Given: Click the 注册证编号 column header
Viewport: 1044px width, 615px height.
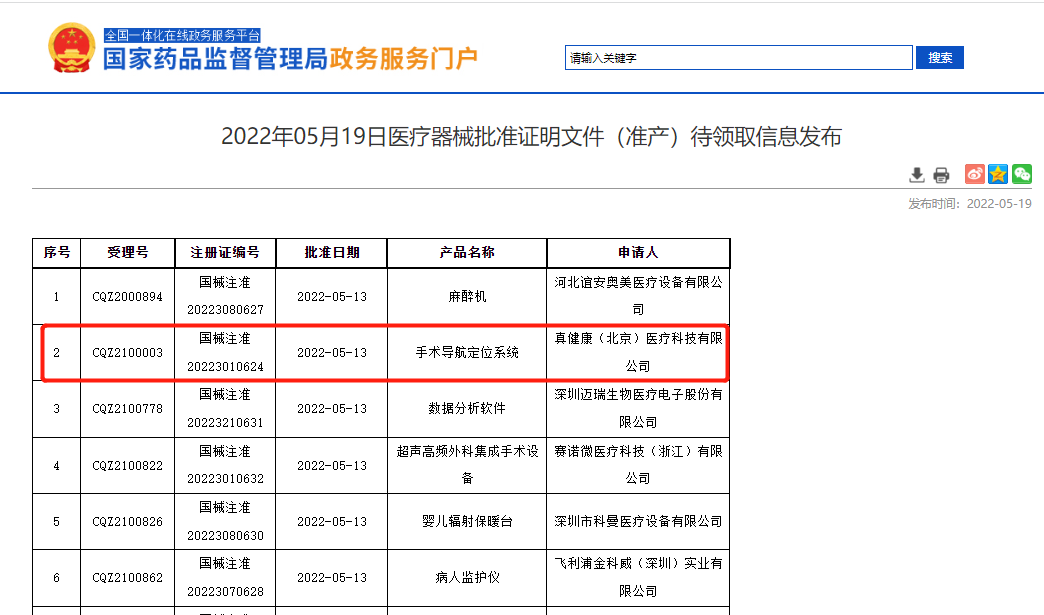Looking at the screenshot, I should coord(225,253).
